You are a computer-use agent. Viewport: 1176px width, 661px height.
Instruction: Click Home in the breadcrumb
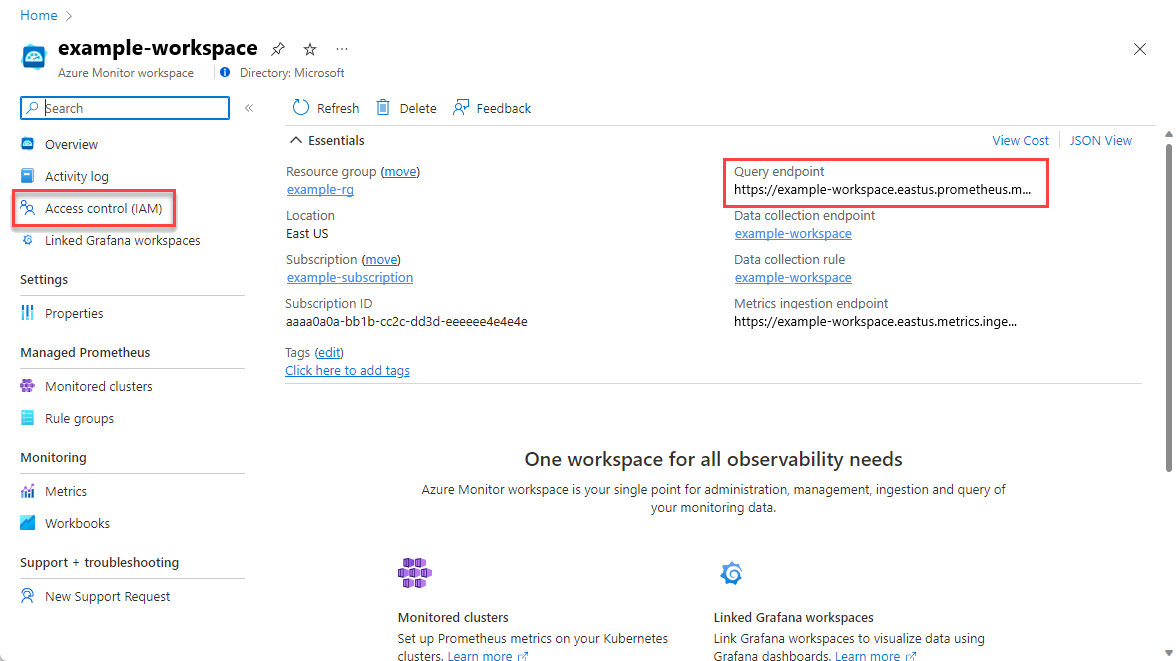39,15
